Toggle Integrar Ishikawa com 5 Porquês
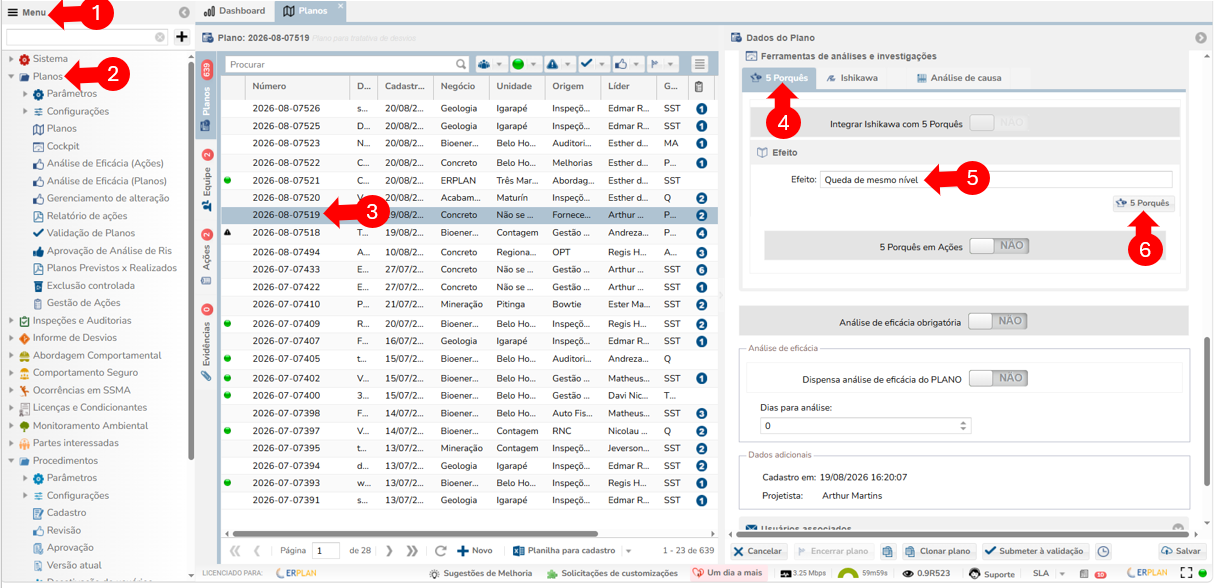This screenshot has height=588, width=1215. point(997,124)
